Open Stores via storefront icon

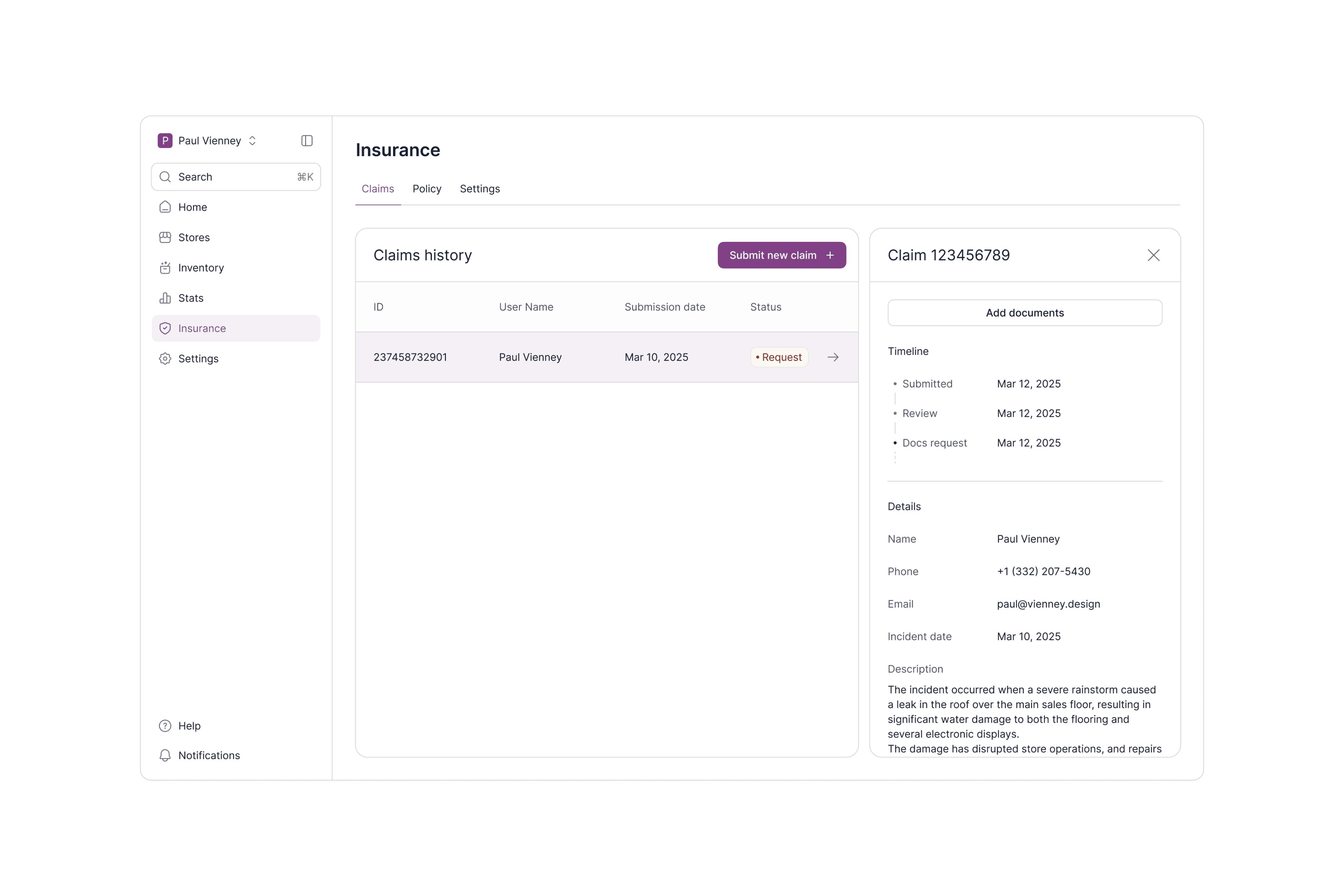pos(165,237)
